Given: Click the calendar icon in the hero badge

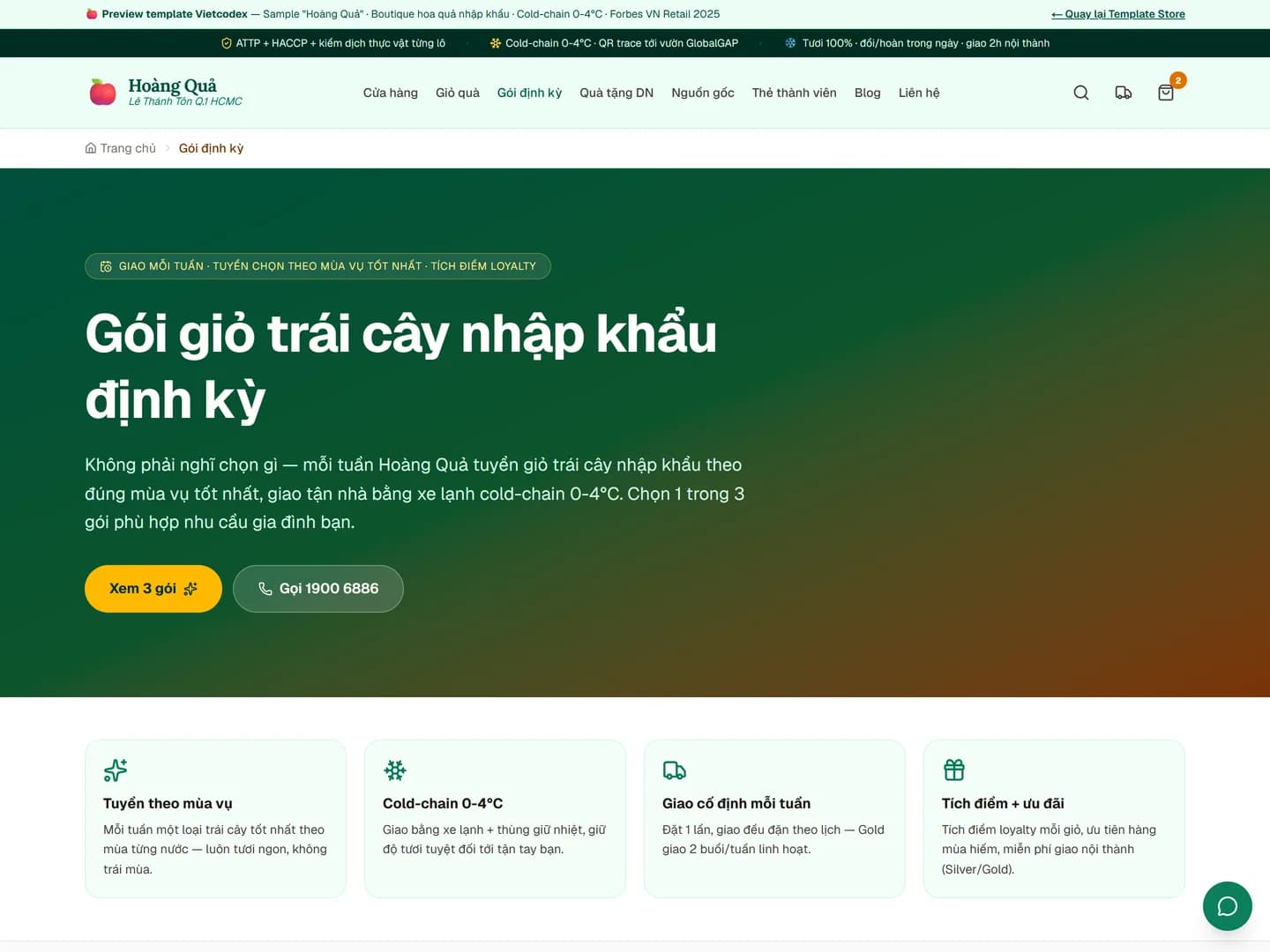Looking at the screenshot, I should click(x=106, y=266).
